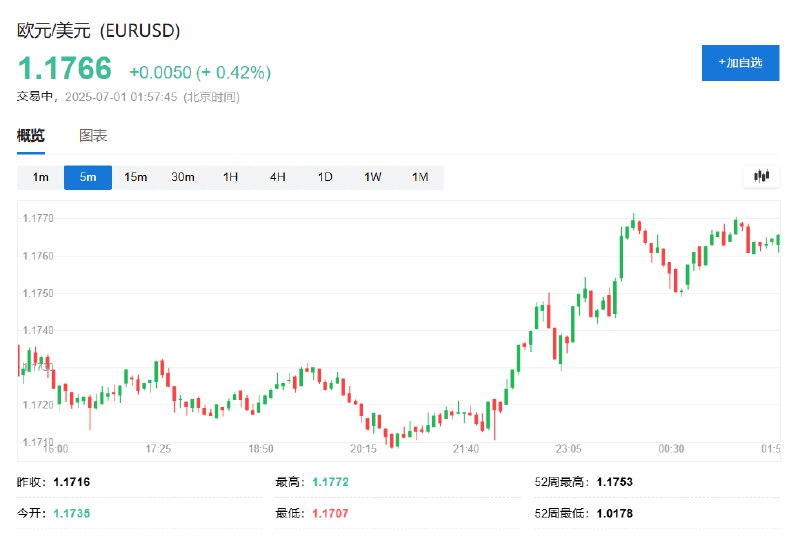Click the 23:05 time axis label
Image resolution: width=800 pixels, height=552 pixels.
coord(568,449)
